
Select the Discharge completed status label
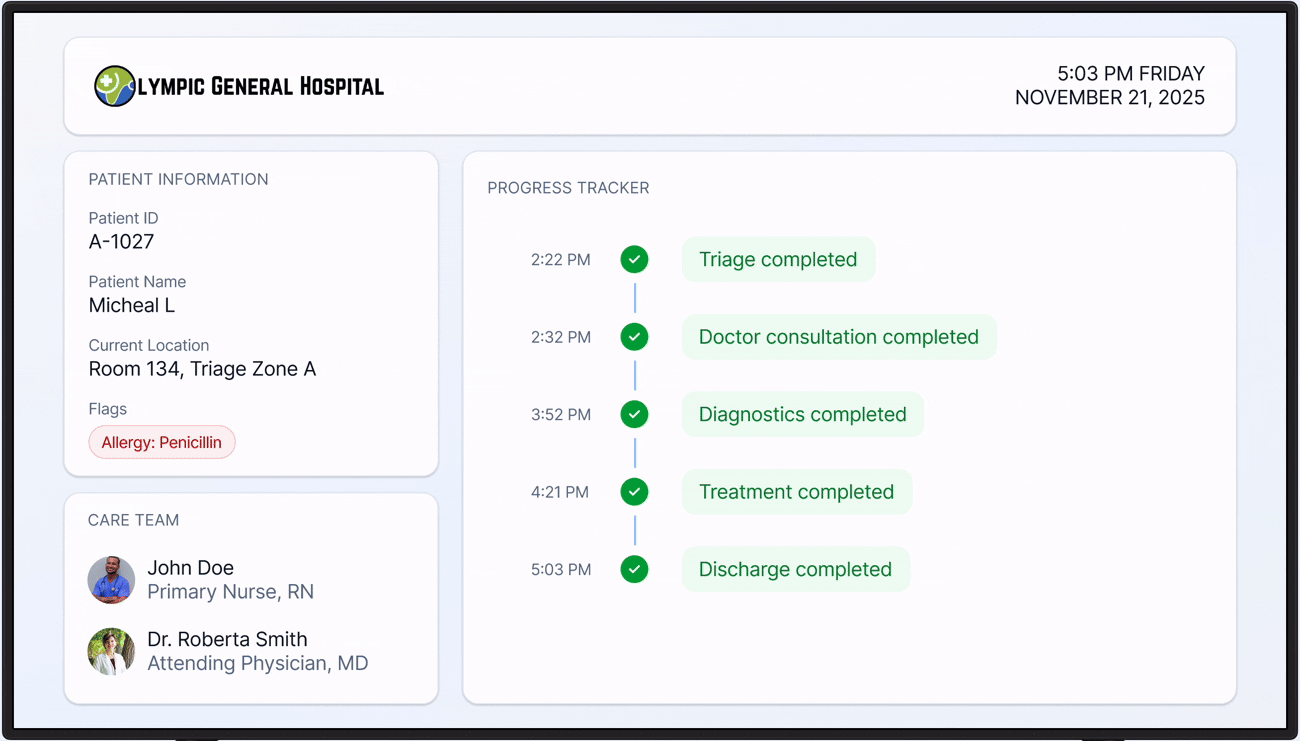coord(795,569)
